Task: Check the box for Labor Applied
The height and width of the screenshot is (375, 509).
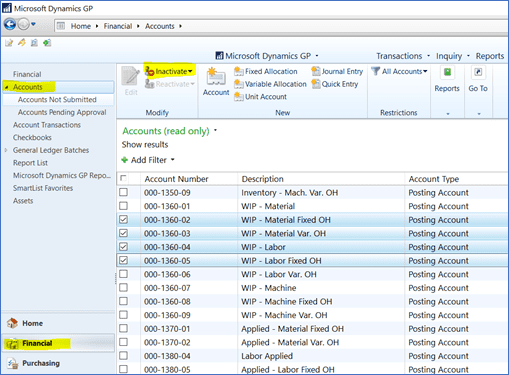Action: (x=123, y=356)
